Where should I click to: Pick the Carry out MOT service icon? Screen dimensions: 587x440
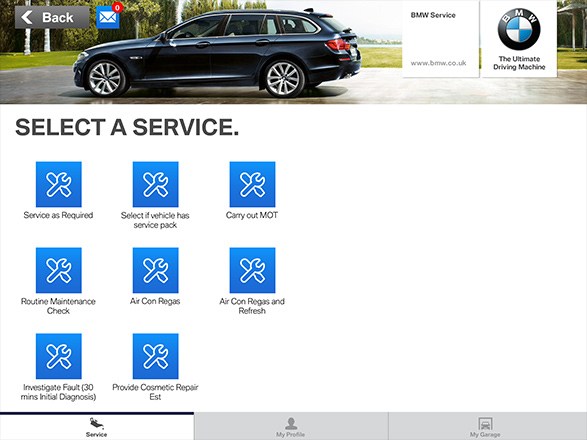click(252, 184)
